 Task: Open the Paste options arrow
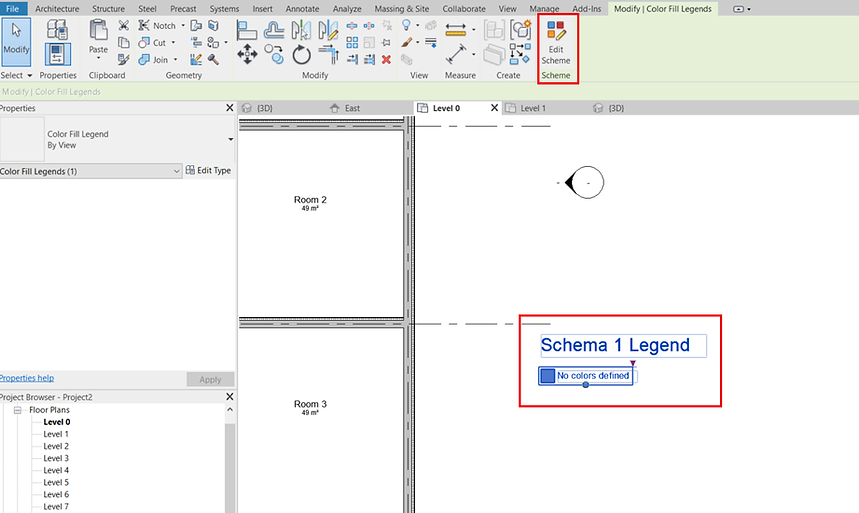point(98,58)
